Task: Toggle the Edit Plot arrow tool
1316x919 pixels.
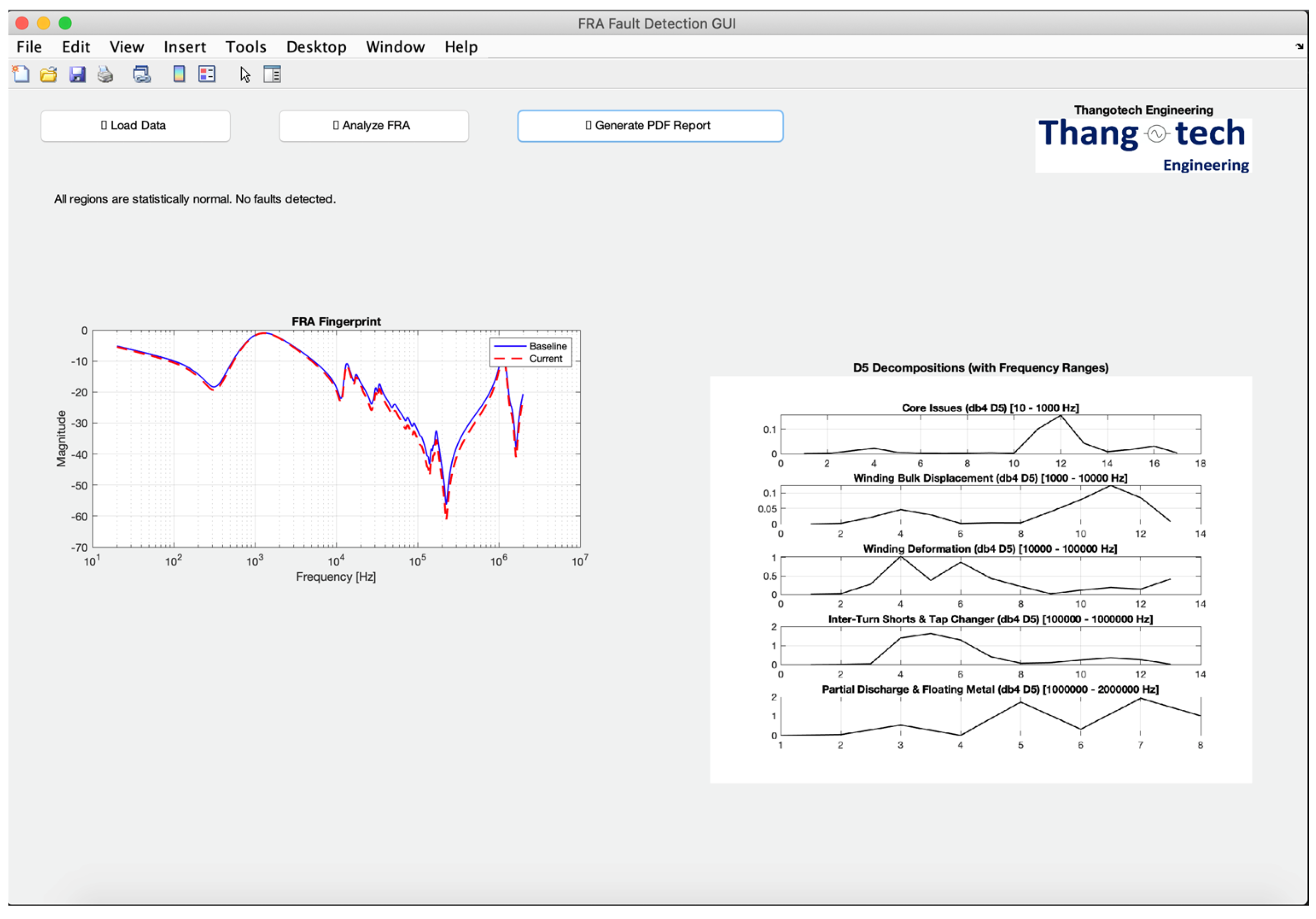Action: coord(245,74)
